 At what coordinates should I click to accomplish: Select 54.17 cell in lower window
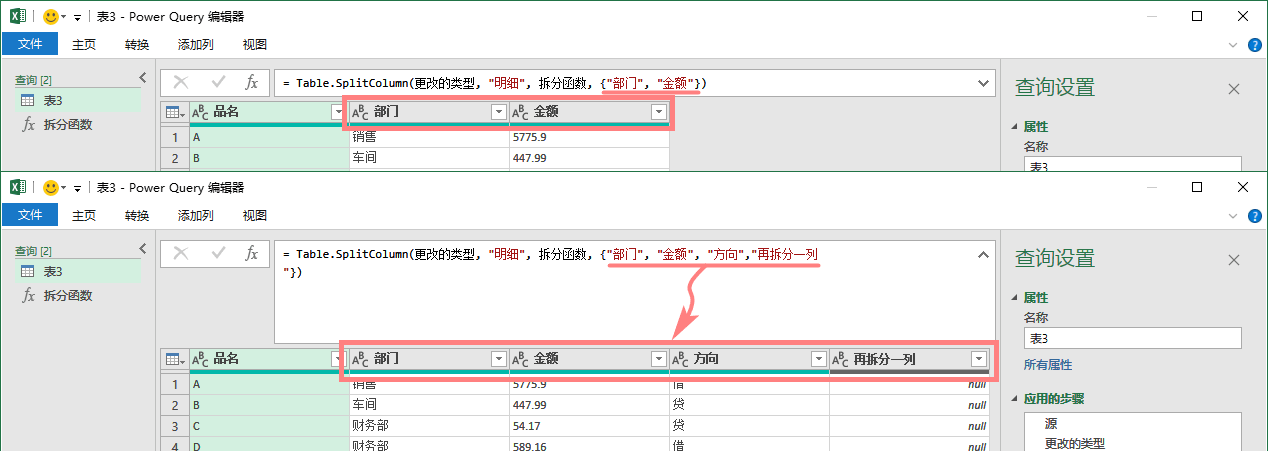(589, 426)
